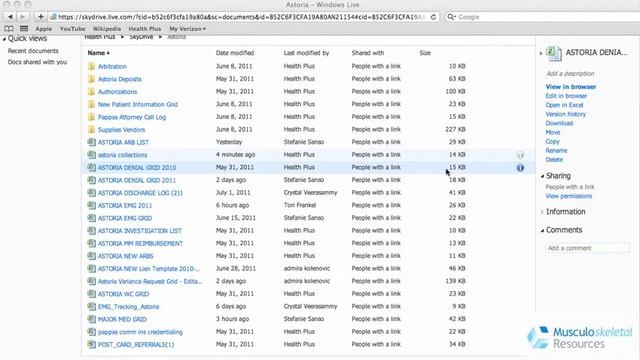
Task: Click the New Patient Information Grid folder icon
Action: (91, 104)
